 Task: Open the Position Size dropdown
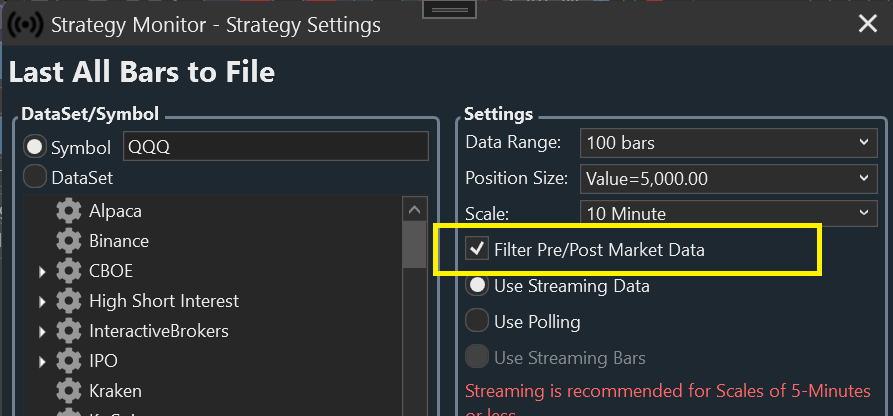click(x=728, y=178)
